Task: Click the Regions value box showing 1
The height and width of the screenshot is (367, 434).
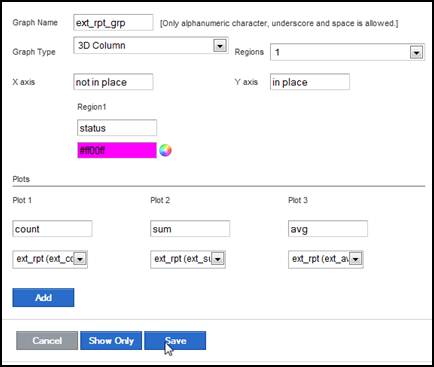Action: click(347, 52)
